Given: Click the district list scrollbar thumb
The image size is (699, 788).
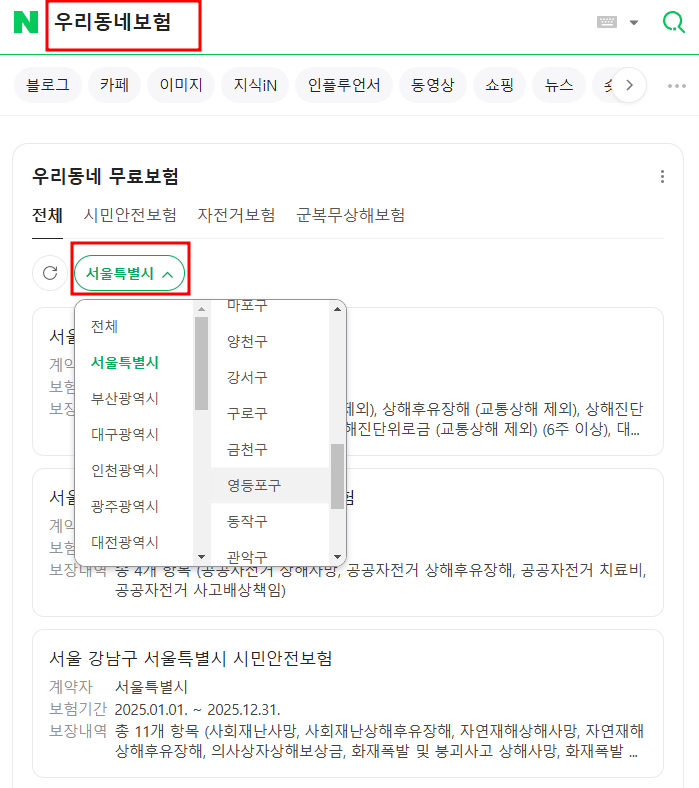Looking at the screenshot, I should 338,476.
